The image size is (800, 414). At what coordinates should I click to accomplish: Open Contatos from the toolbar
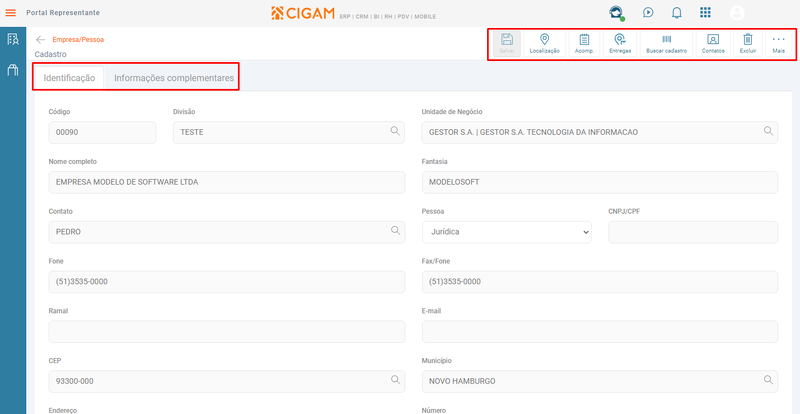click(x=713, y=44)
